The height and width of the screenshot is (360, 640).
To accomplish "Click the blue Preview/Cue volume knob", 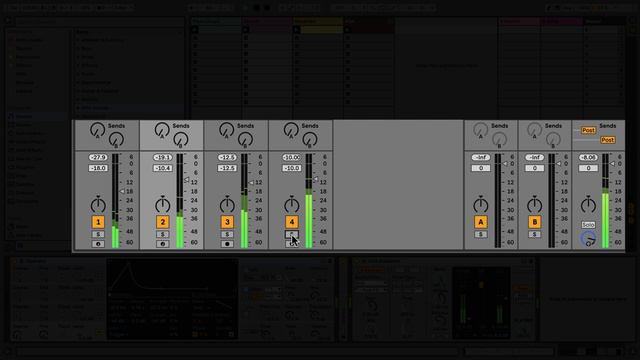I will tap(588, 239).
